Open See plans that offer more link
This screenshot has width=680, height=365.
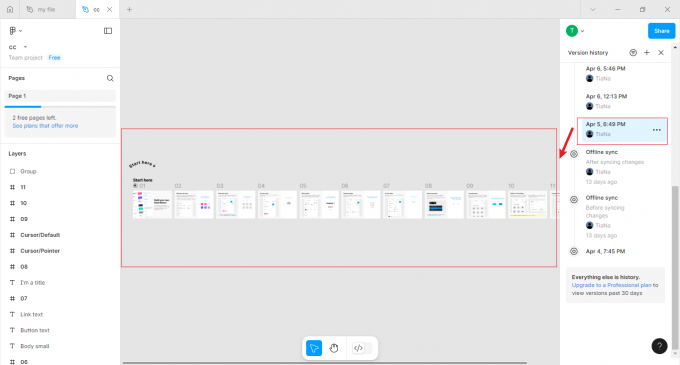45,126
